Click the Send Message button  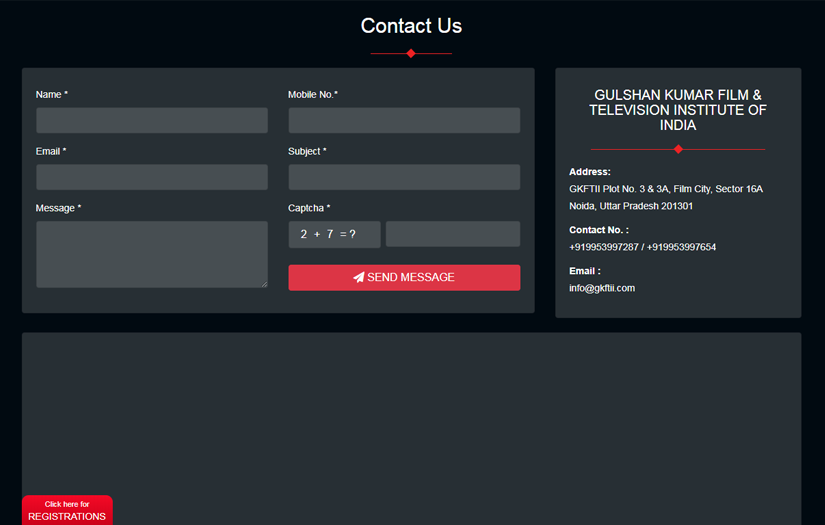click(404, 277)
